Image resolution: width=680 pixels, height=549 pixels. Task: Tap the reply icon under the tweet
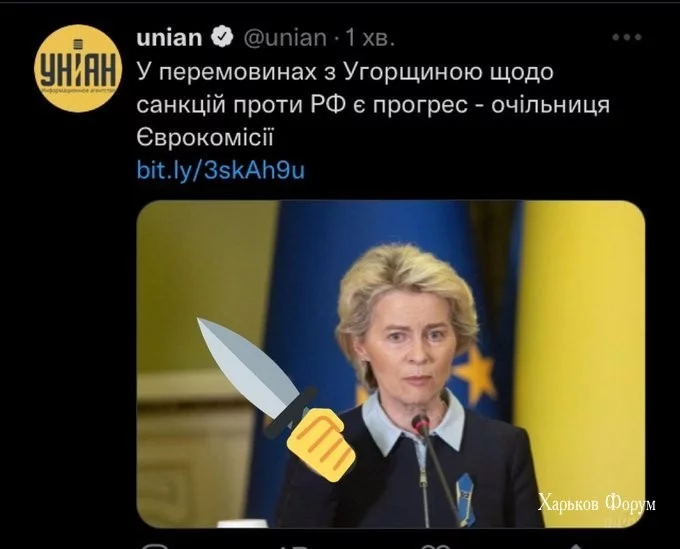(x=155, y=546)
